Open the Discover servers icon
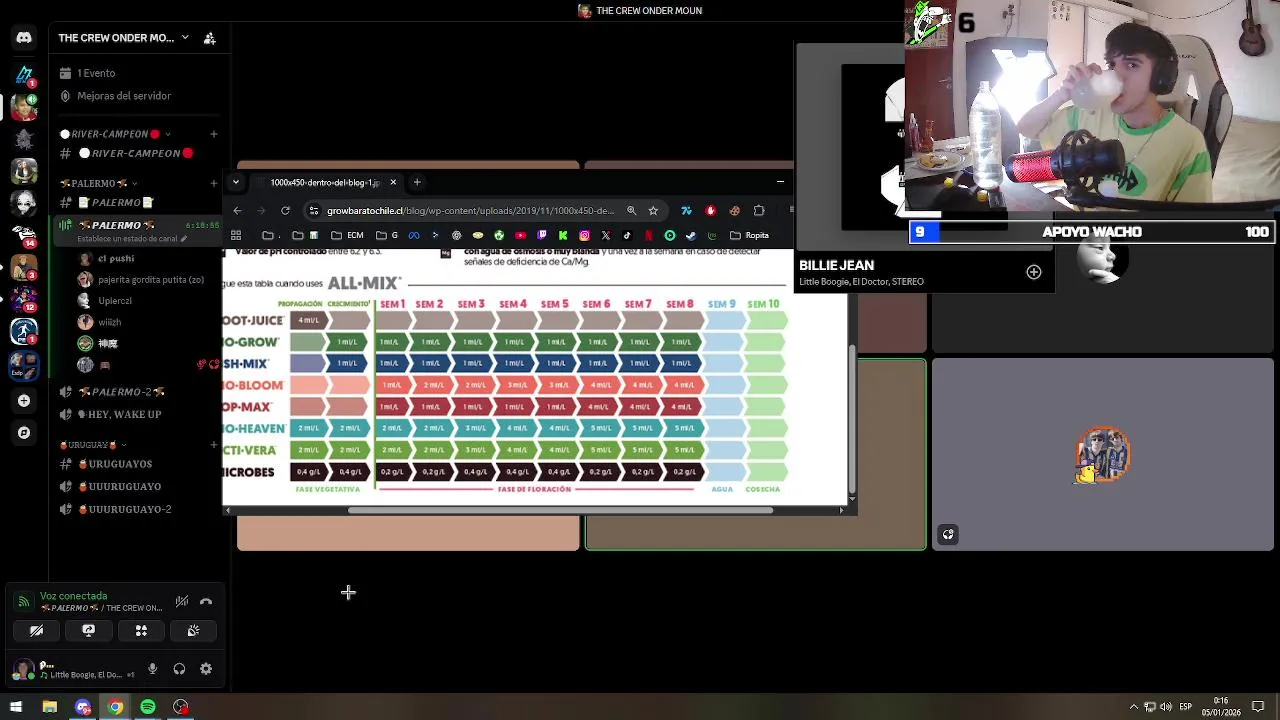1280x720 pixels. [24, 433]
